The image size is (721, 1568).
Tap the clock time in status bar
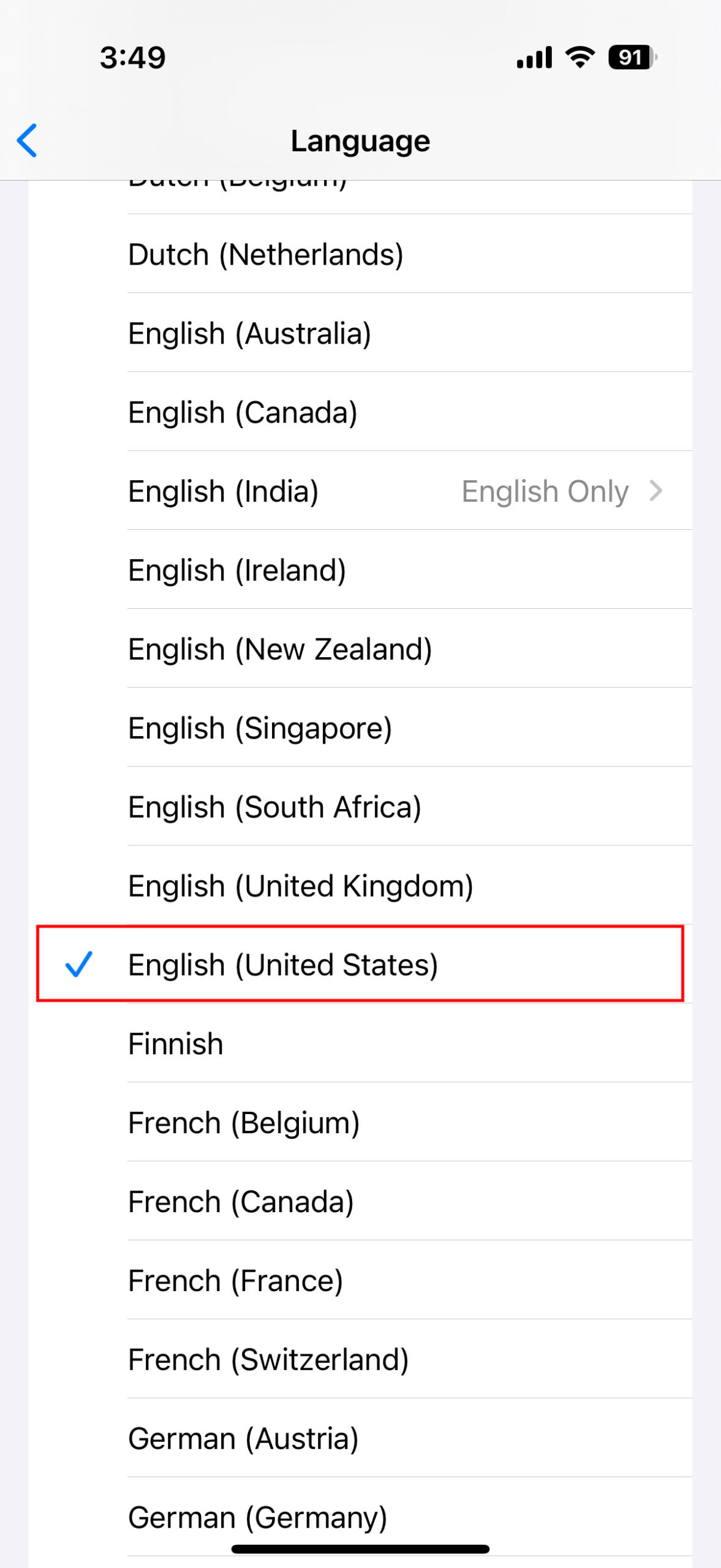coord(132,58)
